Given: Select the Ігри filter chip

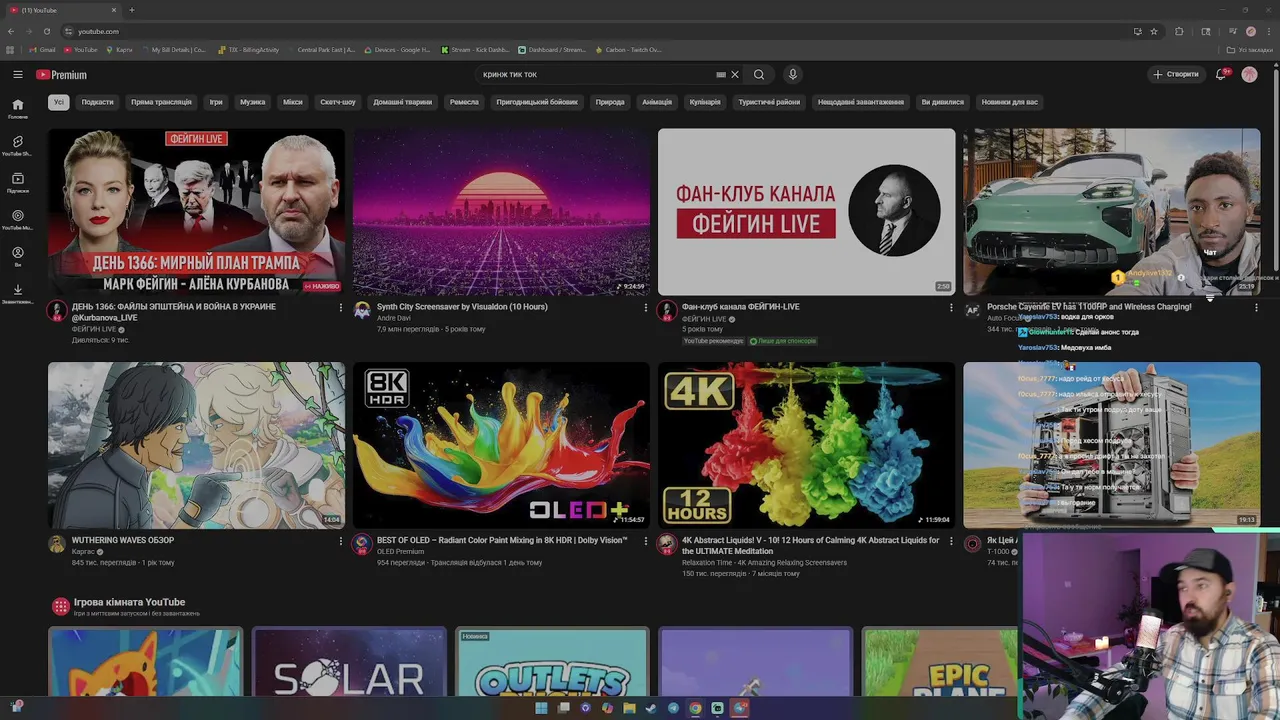Looking at the screenshot, I should tap(216, 102).
